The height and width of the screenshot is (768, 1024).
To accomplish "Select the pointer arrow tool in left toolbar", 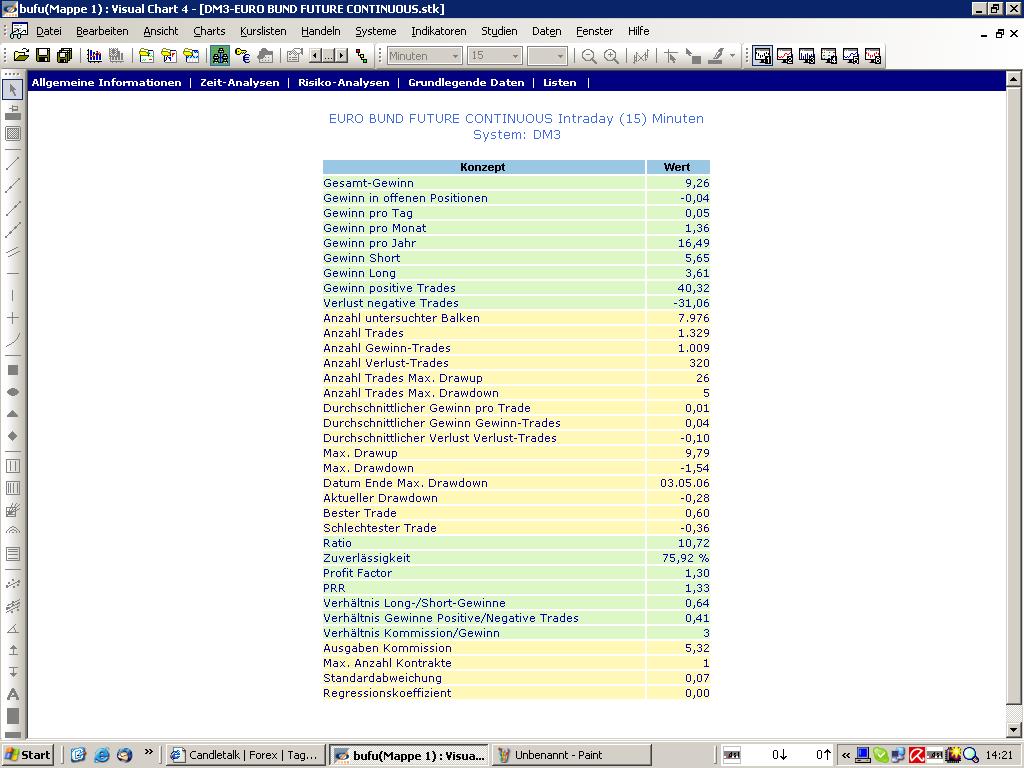I will tap(13, 90).
